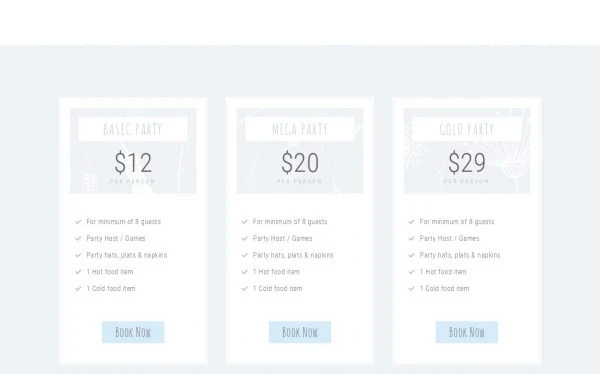This screenshot has height=374, width=600.
Task: Select the Gold Party title banner
Action: coord(467,129)
